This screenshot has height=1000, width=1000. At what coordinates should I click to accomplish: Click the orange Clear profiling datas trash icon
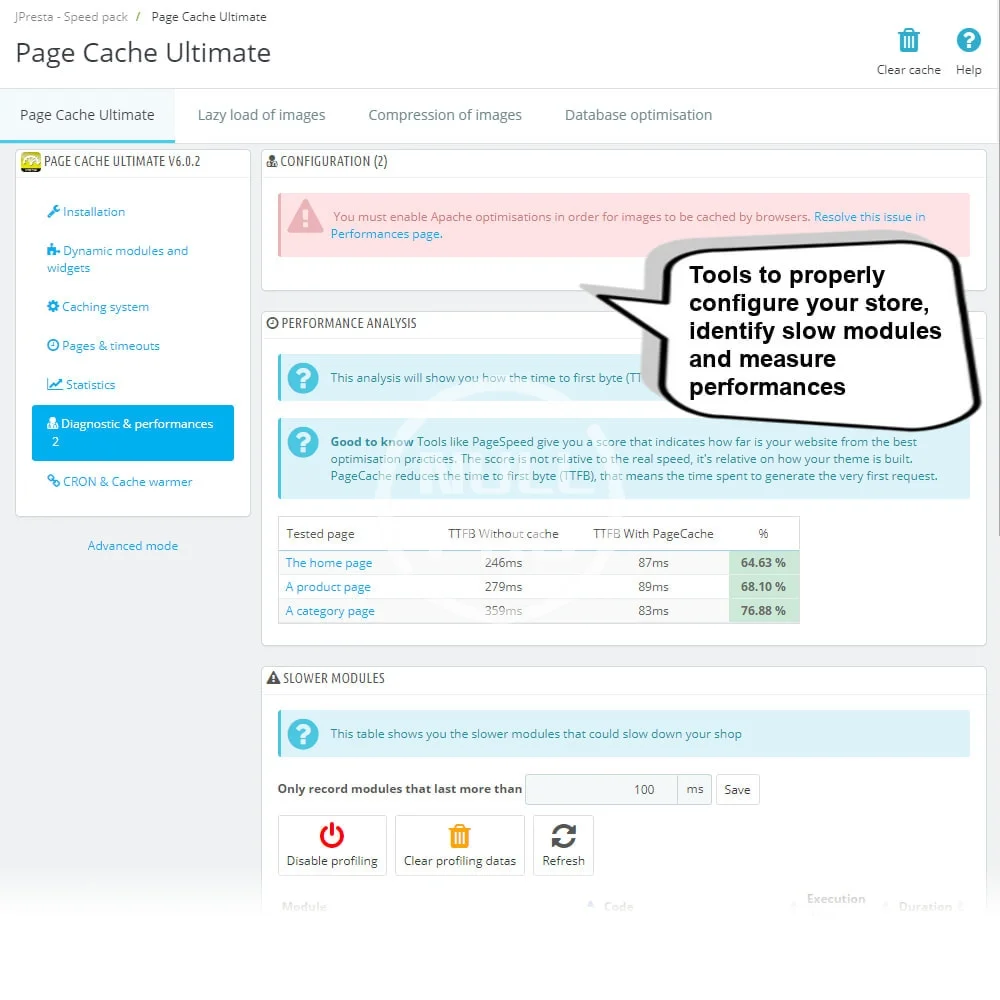459,836
